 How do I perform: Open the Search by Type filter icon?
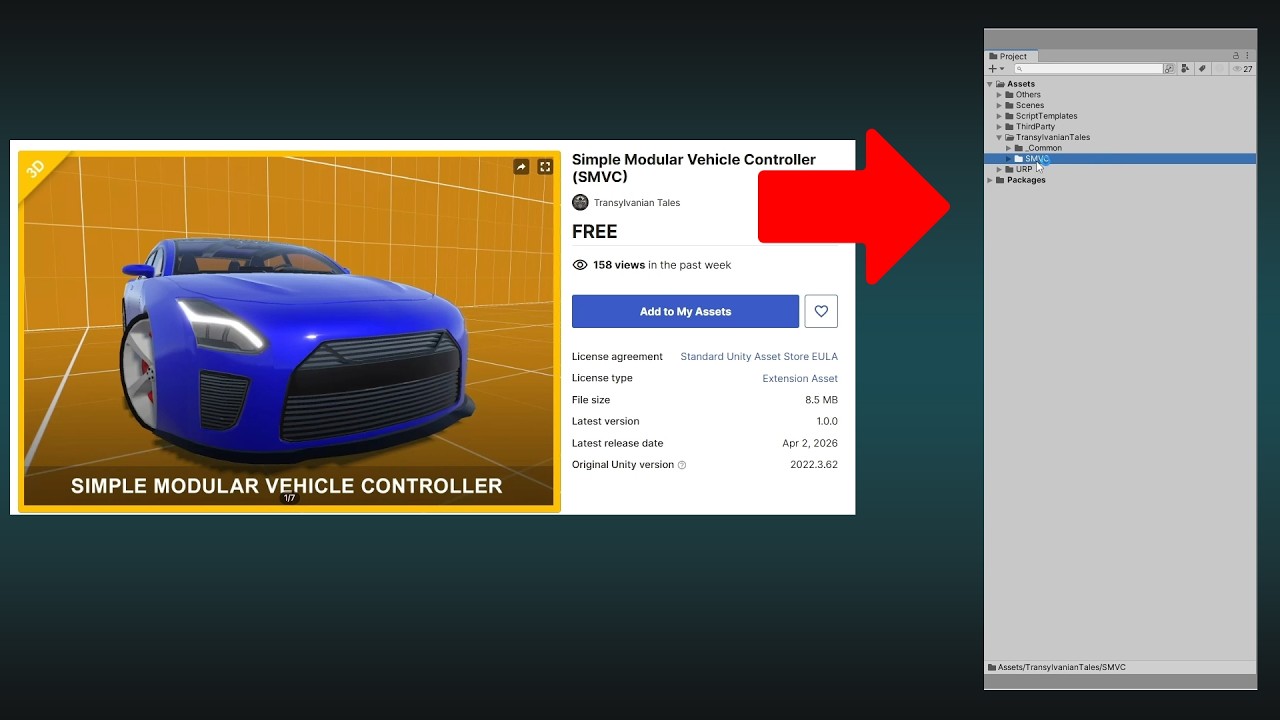(1185, 69)
